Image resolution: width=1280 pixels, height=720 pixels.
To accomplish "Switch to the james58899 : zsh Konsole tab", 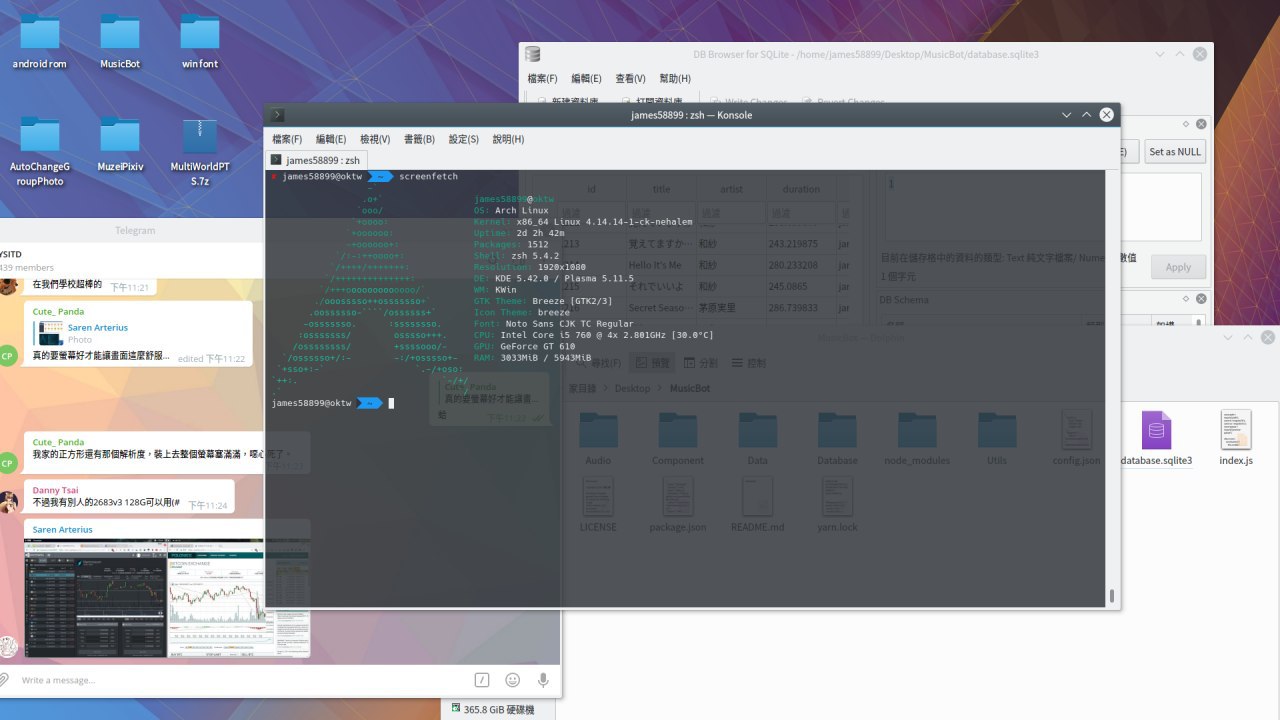I will [x=315, y=160].
